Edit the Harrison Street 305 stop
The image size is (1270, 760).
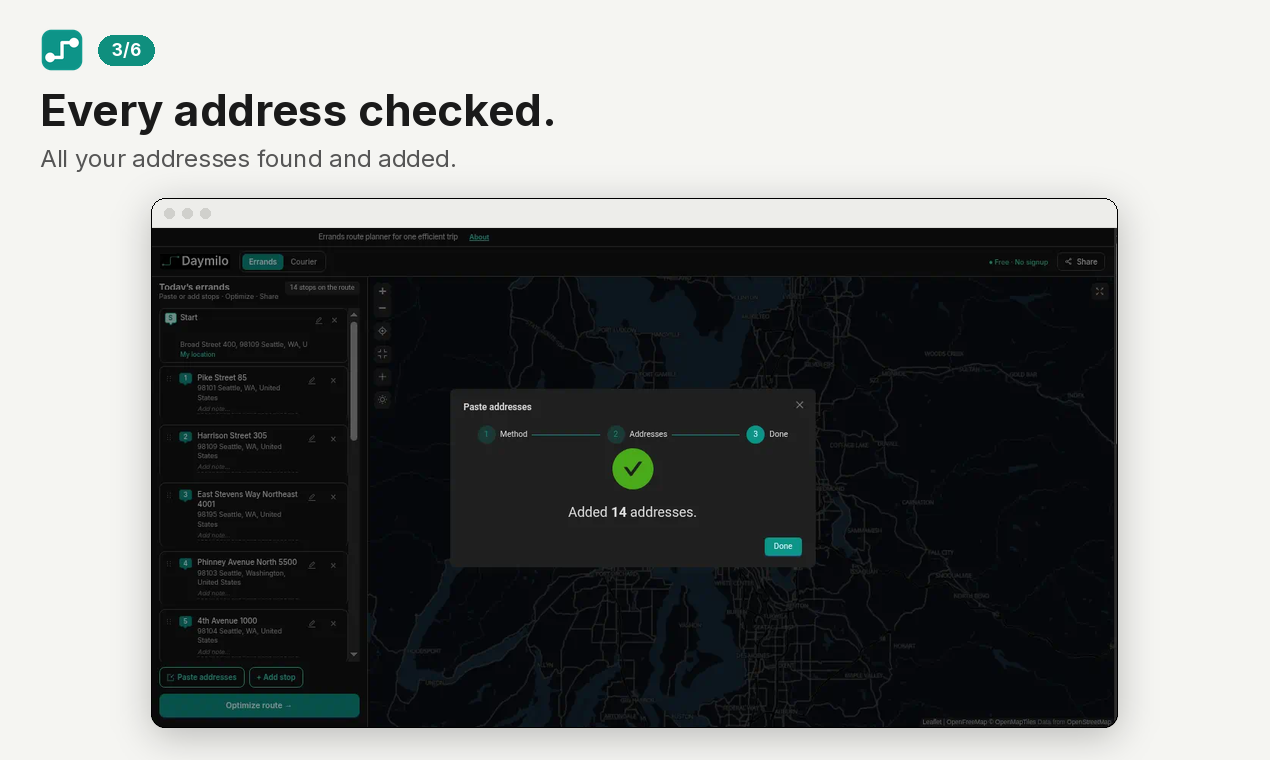point(312,438)
